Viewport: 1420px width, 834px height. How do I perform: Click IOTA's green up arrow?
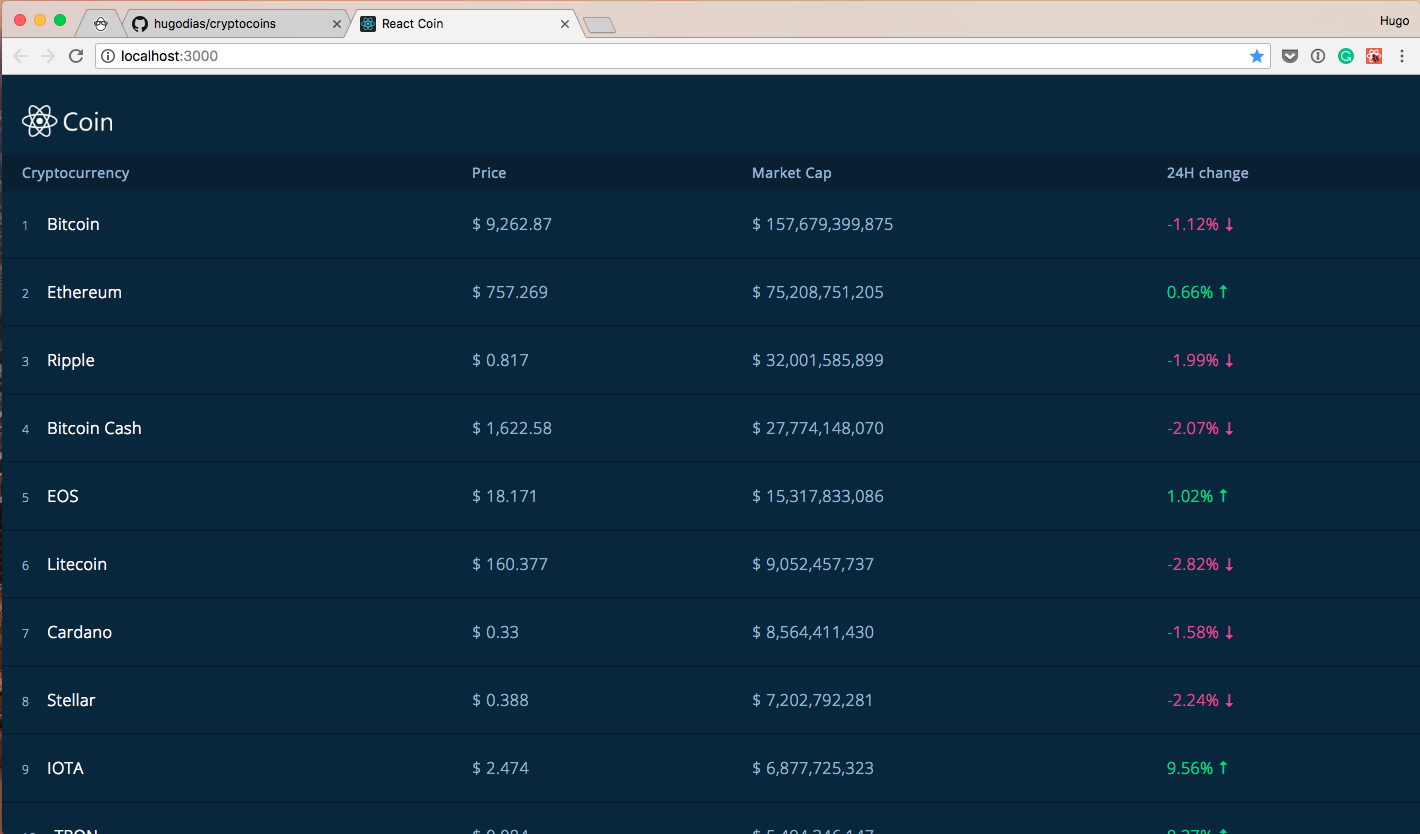(x=1223, y=768)
